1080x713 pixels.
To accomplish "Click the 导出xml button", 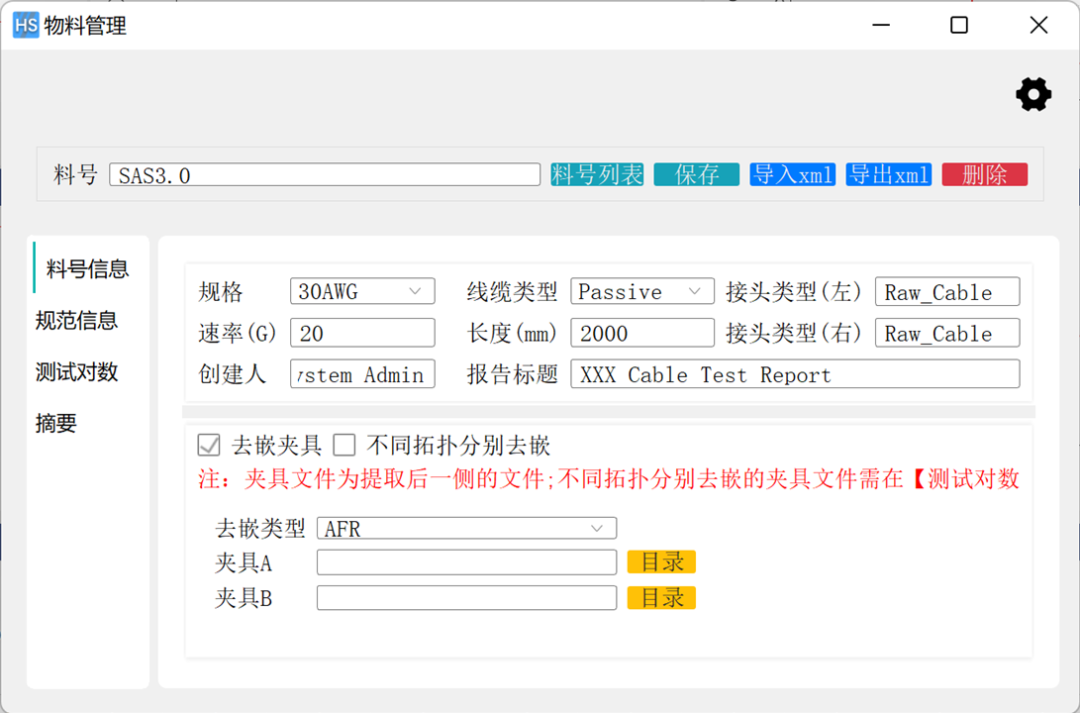I will click(x=888, y=175).
